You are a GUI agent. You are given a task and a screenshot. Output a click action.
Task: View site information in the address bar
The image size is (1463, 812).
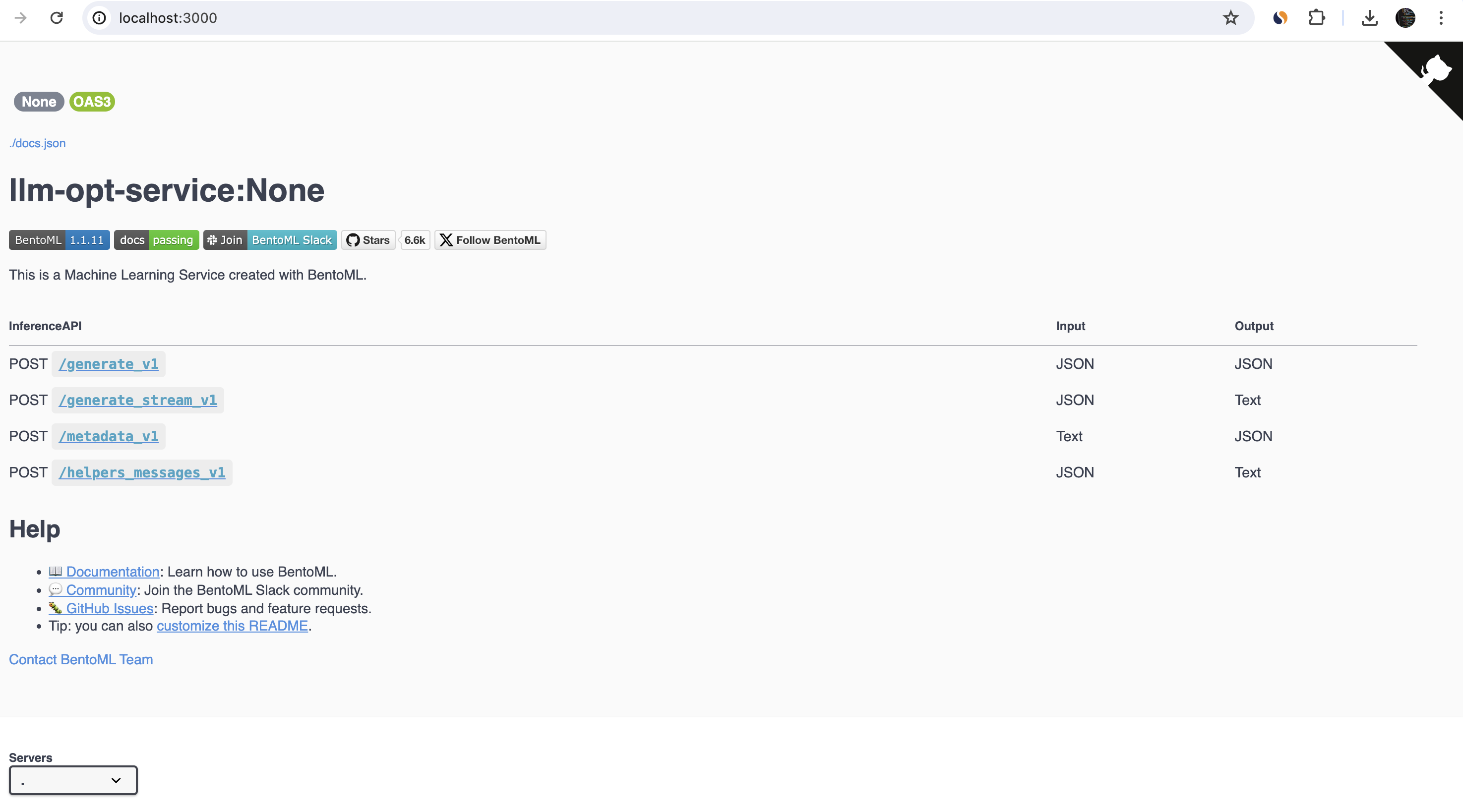99,18
